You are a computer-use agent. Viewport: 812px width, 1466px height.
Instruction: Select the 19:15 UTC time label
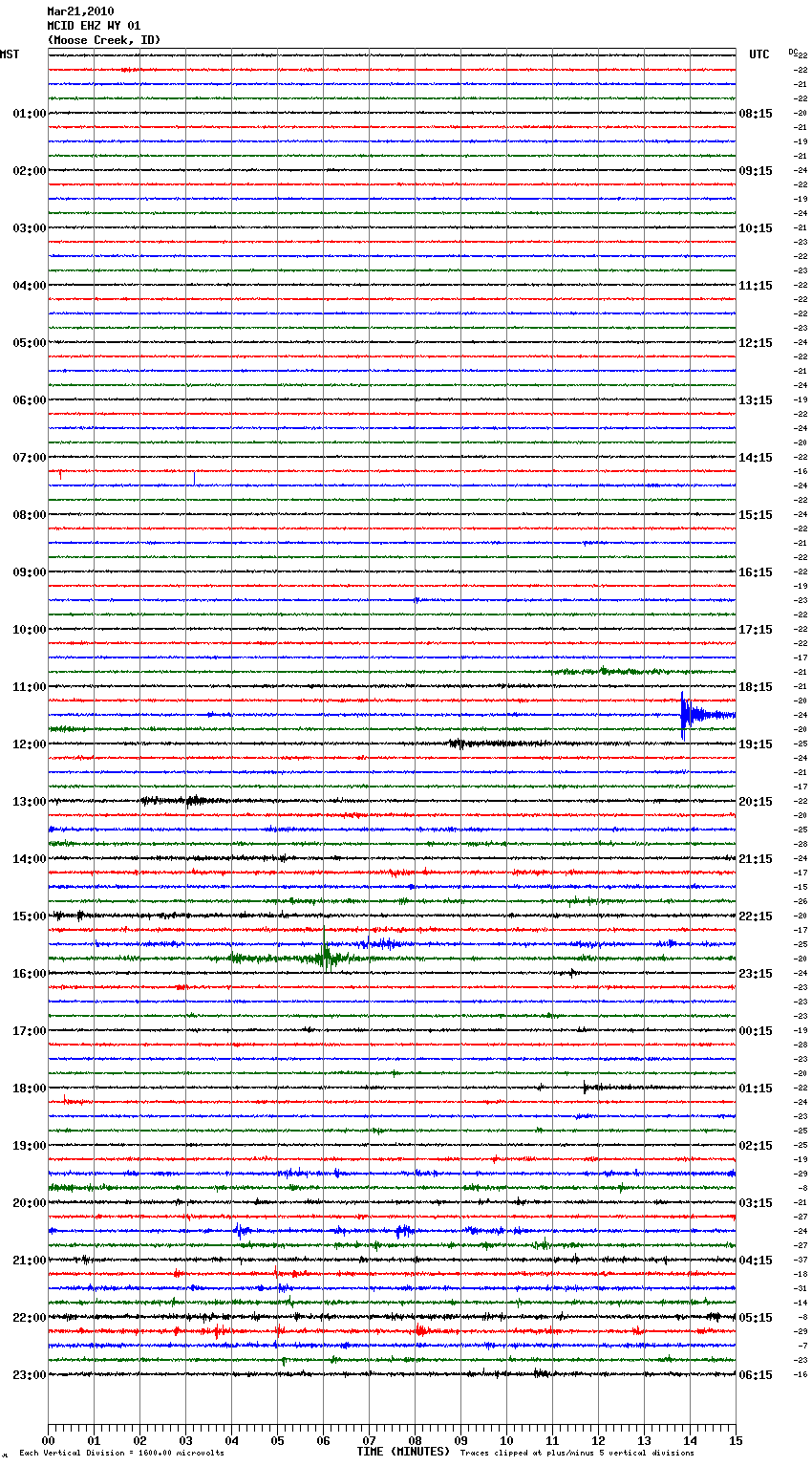tap(756, 744)
